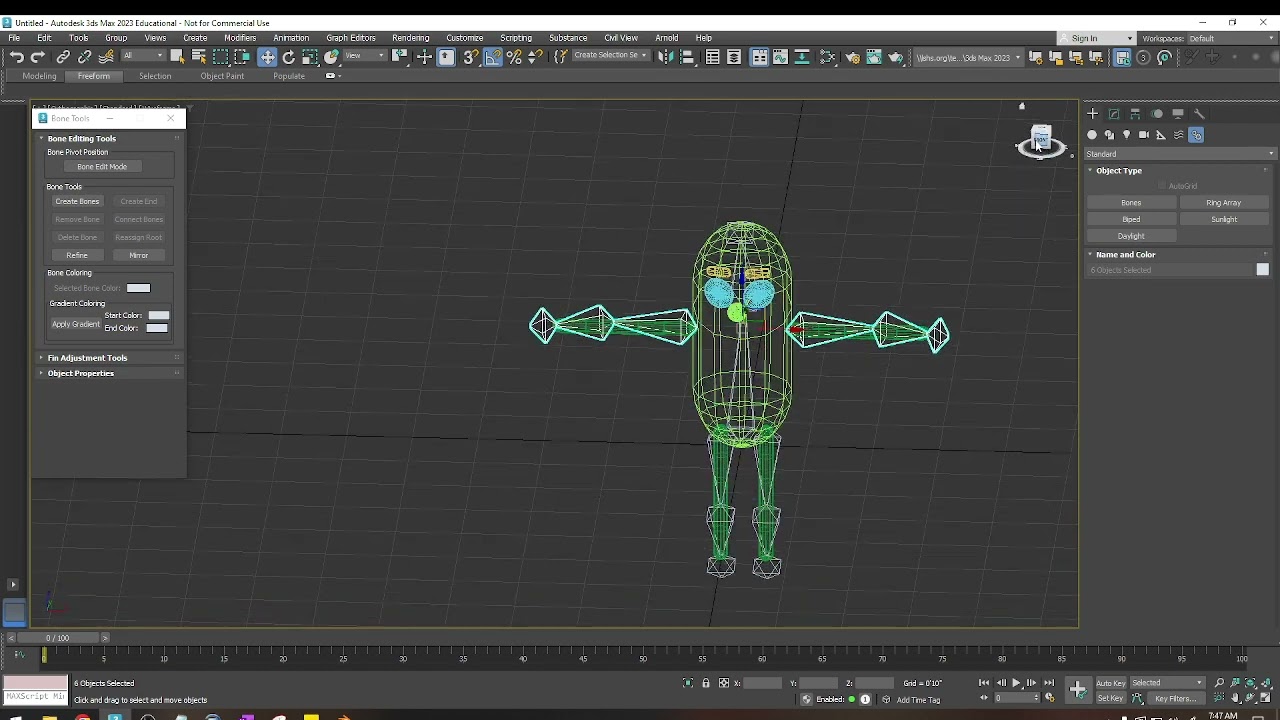Toggle the Auto Key button
The width and height of the screenshot is (1280, 720).
pyautogui.click(x=1111, y=683)
